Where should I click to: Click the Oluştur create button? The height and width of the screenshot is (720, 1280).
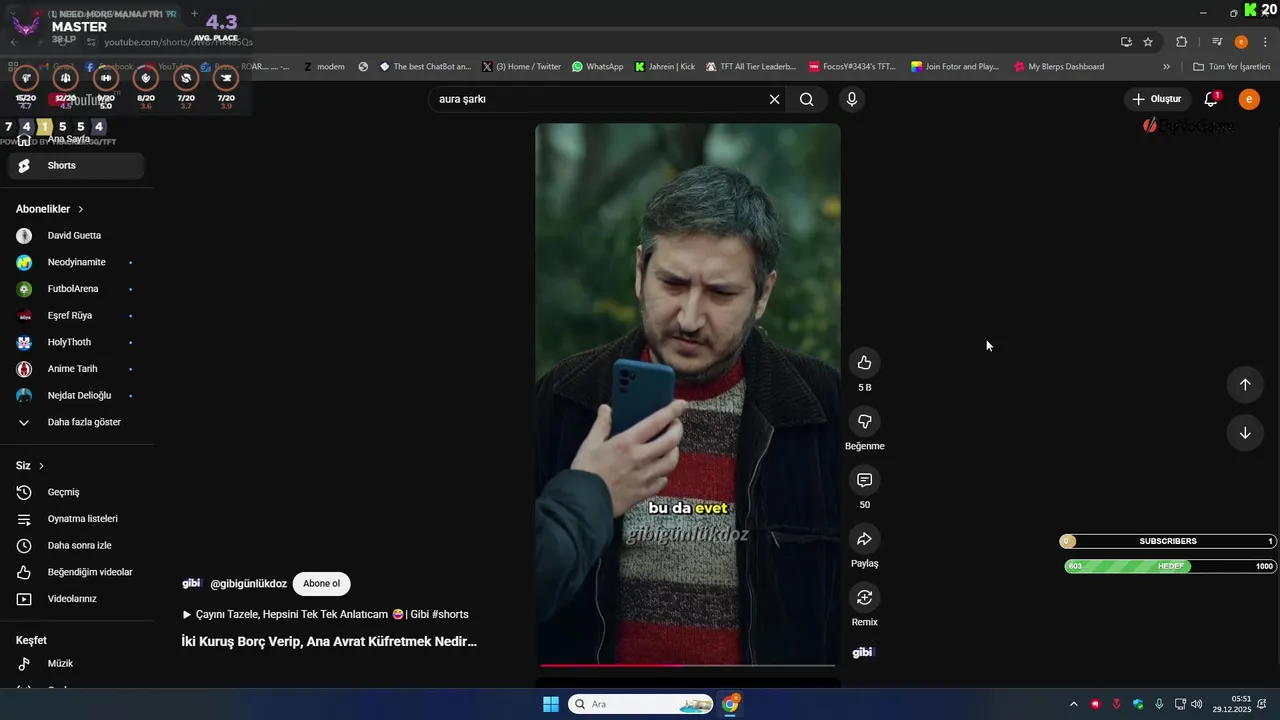pyautogui.click(x=1156, y=99)
